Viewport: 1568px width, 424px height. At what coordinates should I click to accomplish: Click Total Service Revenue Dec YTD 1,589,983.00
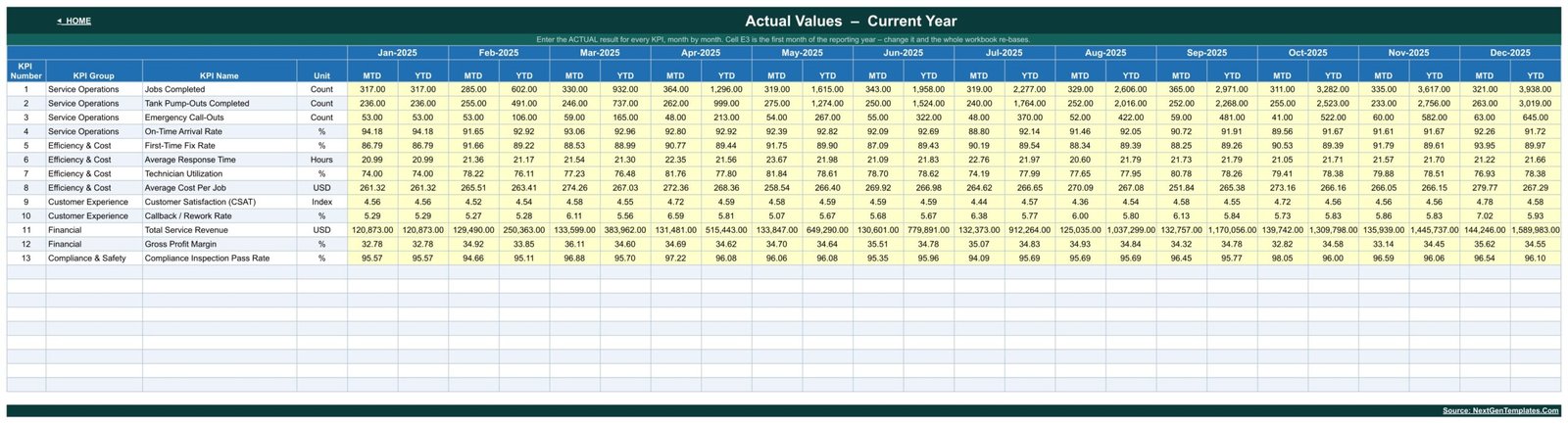(x=1536, y=230)
